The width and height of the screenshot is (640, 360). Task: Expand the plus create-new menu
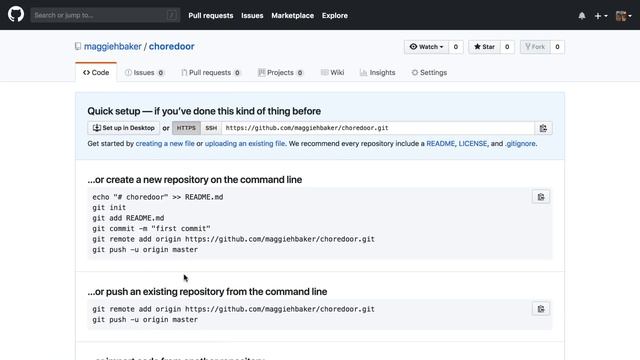click(601, 16)
